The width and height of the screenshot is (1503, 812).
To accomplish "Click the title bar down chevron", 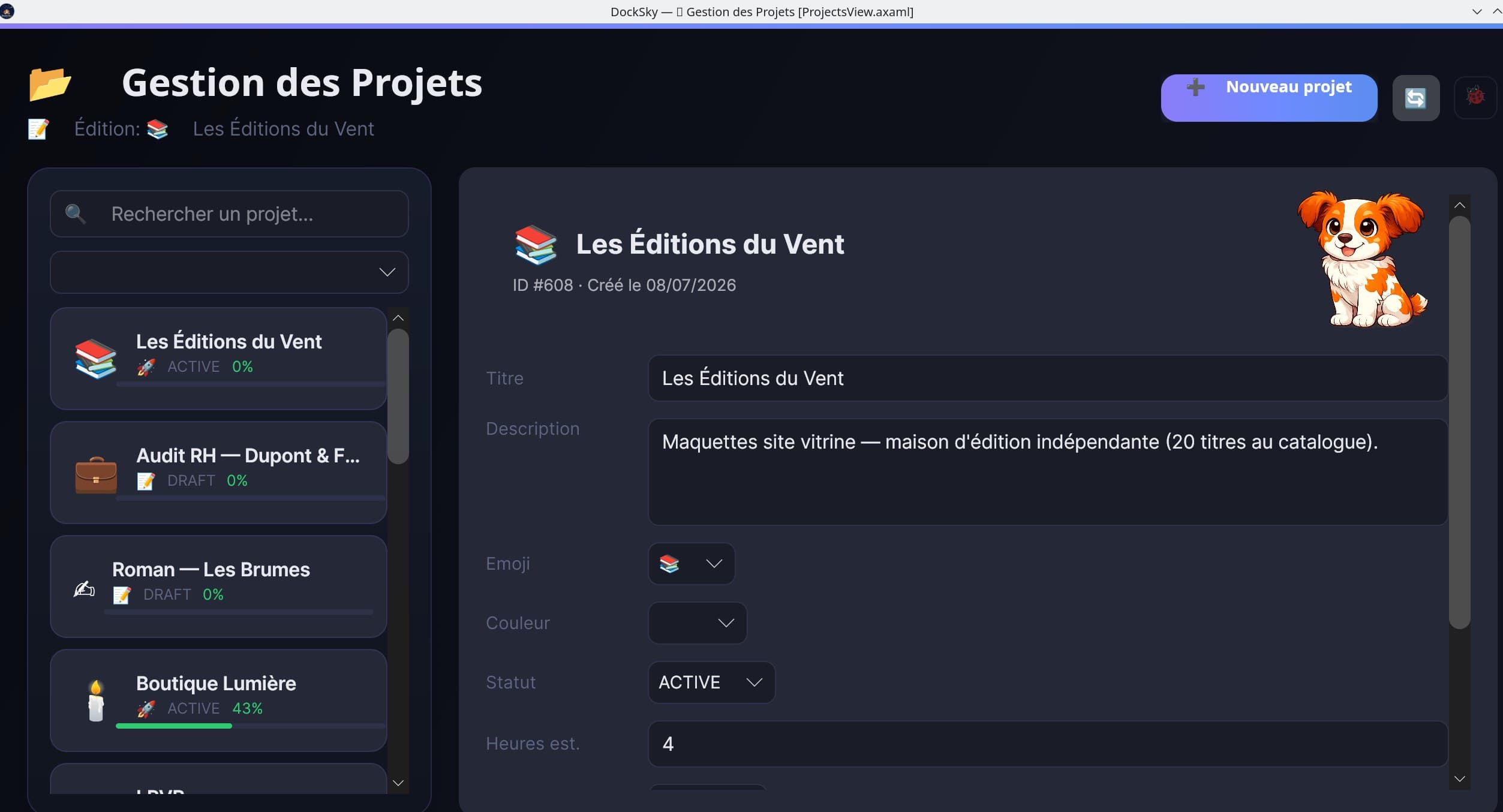I will (x=1477, y=11).
